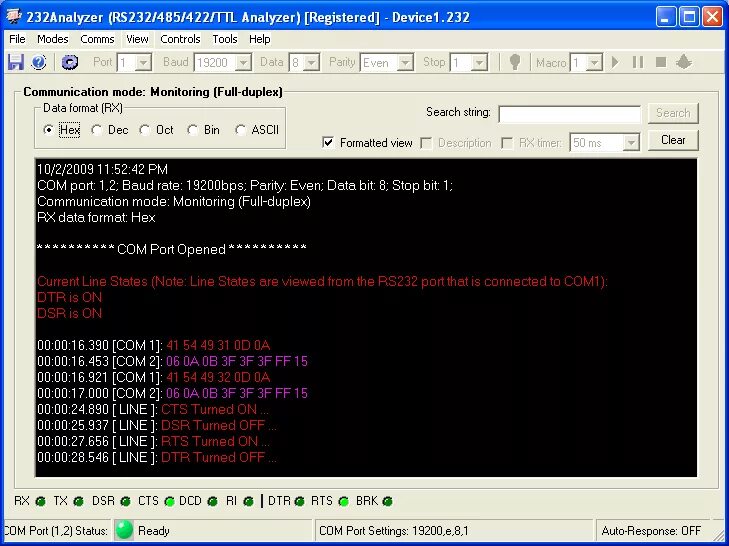Screen dimensions: 729x546
Task: Click the Clear button
Action: (673, 140)
